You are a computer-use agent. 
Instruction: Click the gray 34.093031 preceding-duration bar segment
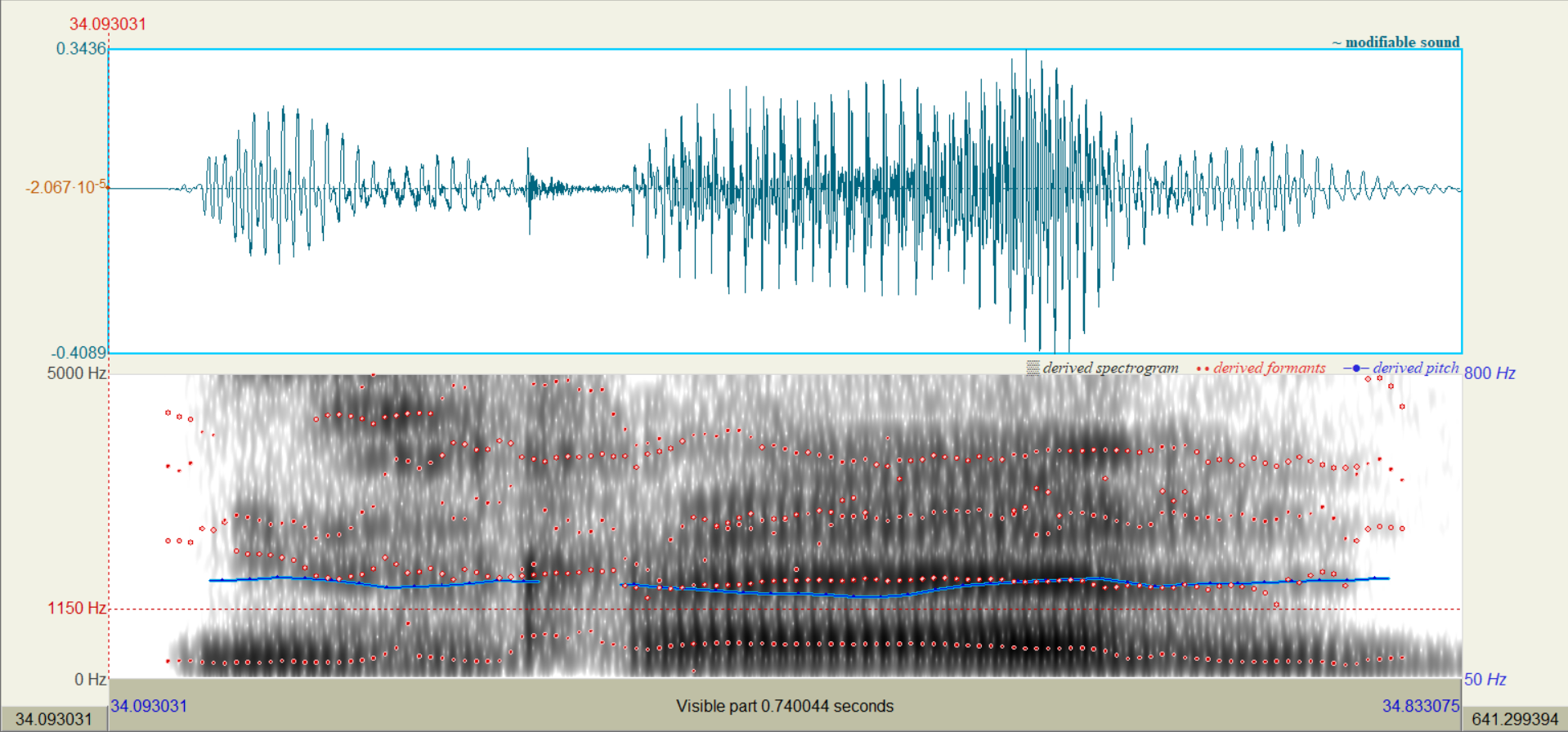click(x=54, y=719)
